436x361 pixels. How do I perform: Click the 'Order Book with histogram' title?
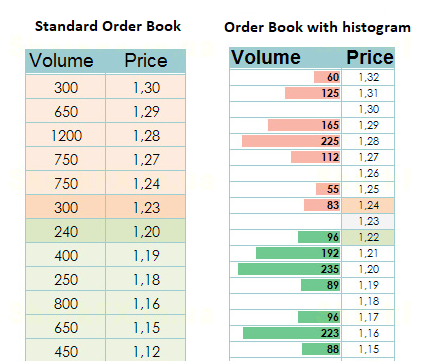click(x=317, y=28)
